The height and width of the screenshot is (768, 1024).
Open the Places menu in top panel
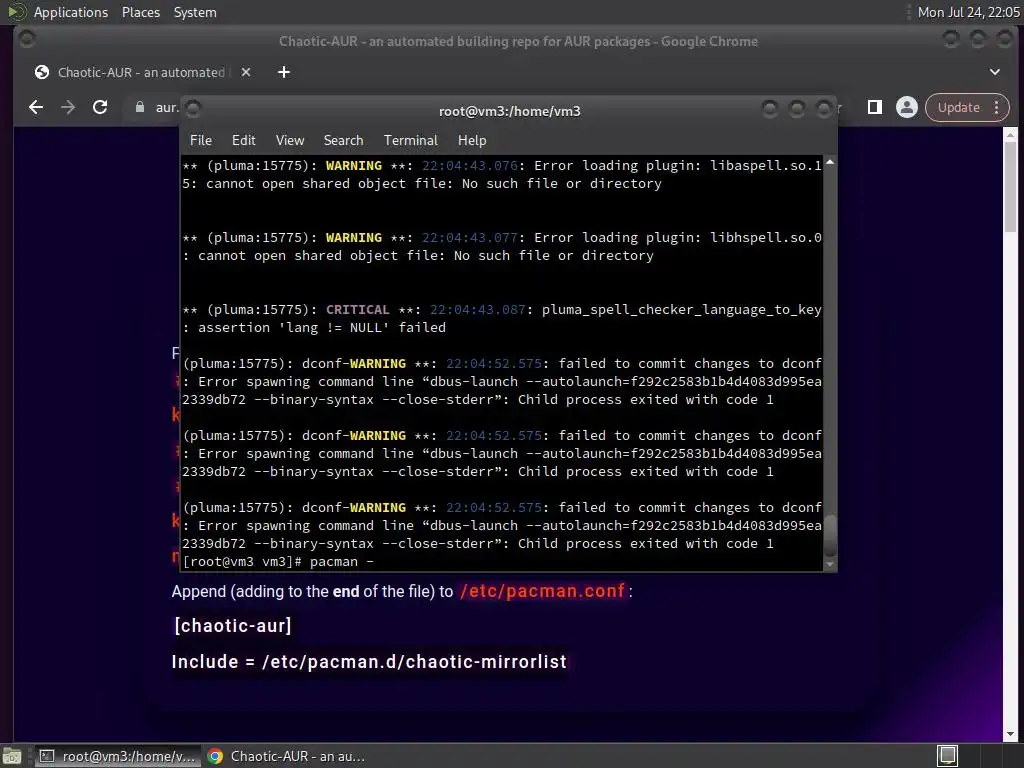click(x=140, y=12)
